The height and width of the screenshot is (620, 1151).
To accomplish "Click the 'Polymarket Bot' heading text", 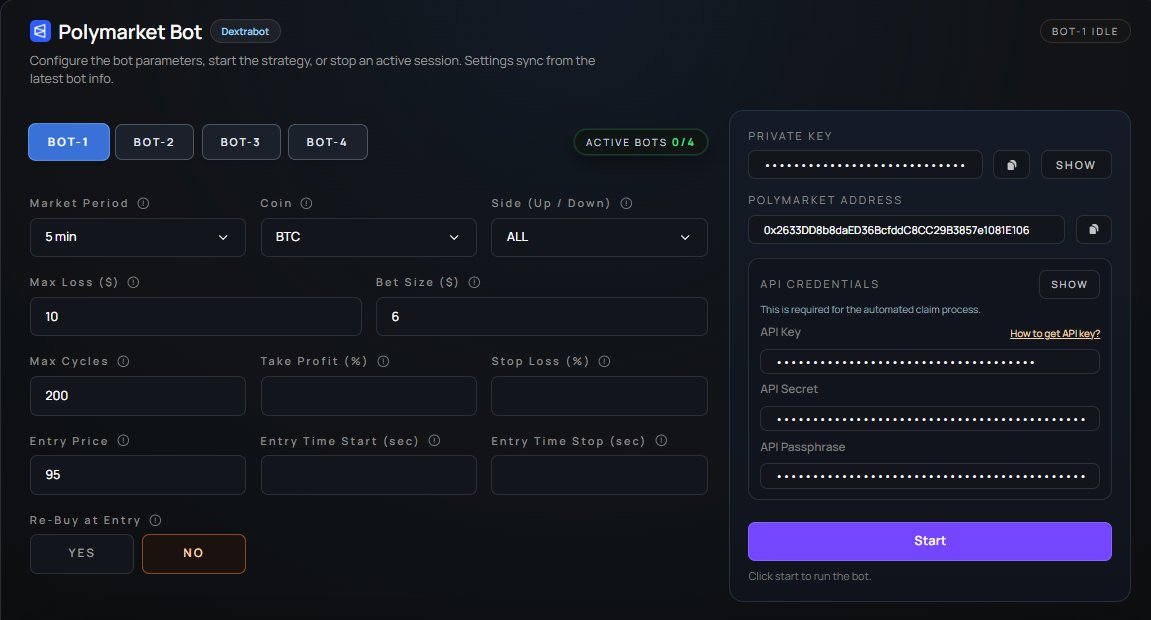I will point(130,32).
